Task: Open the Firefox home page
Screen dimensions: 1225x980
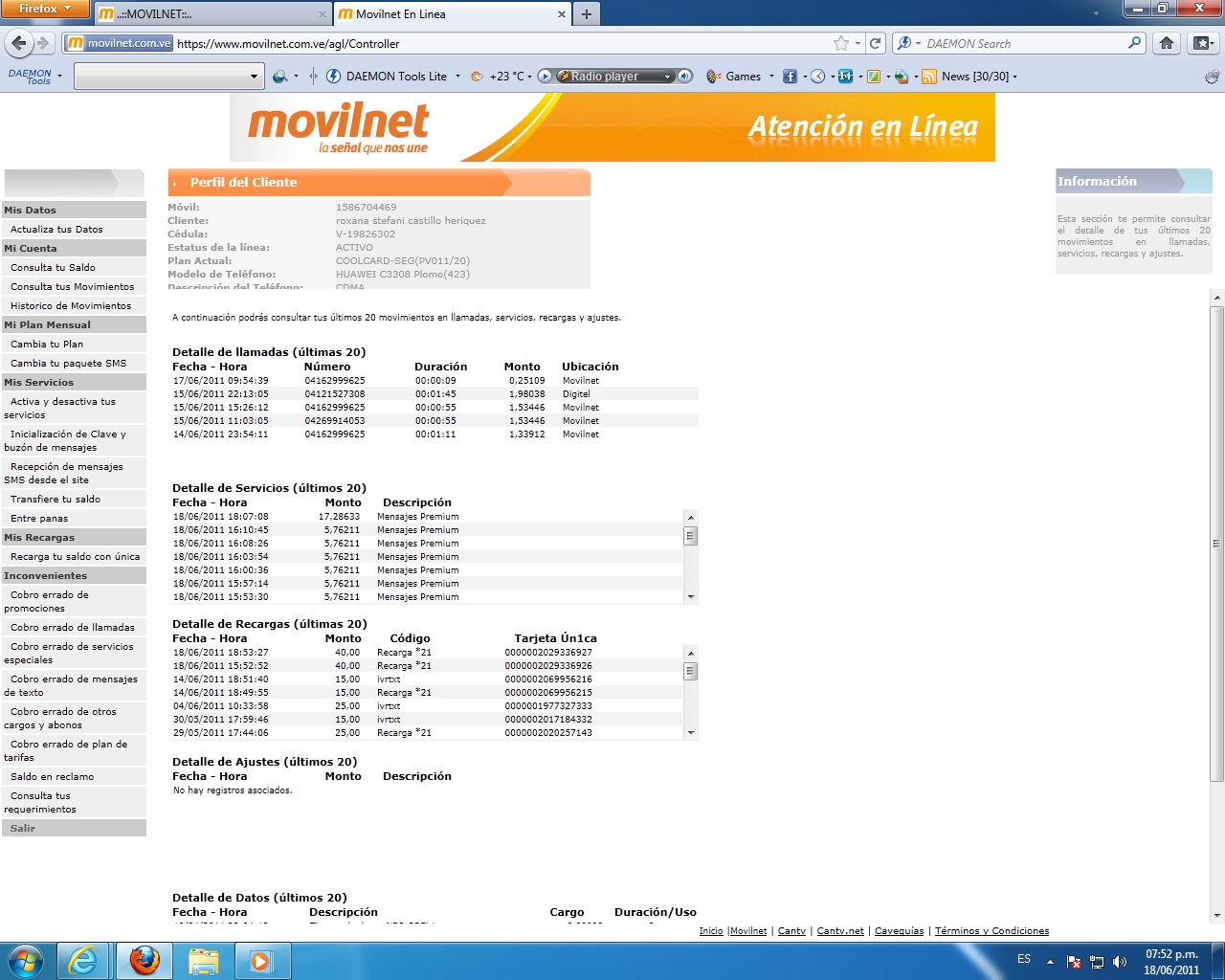Action: pos(1167,43)
